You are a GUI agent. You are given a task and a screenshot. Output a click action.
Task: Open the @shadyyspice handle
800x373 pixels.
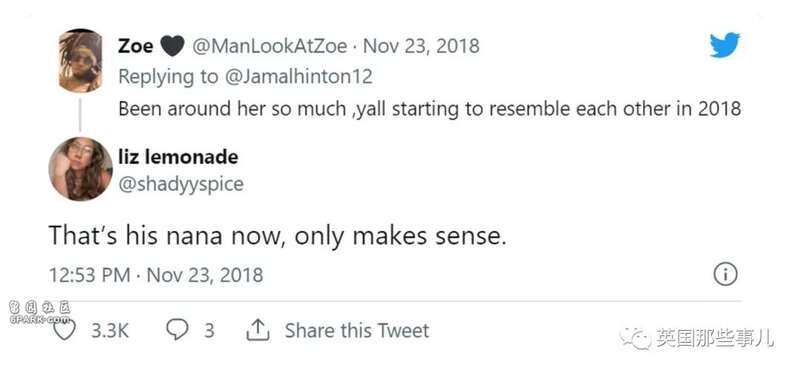(181, 184)
